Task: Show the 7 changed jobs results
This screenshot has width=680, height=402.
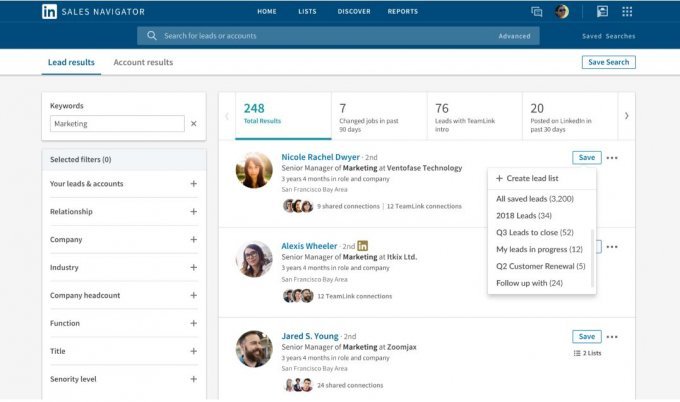Action: click(379, 116)
